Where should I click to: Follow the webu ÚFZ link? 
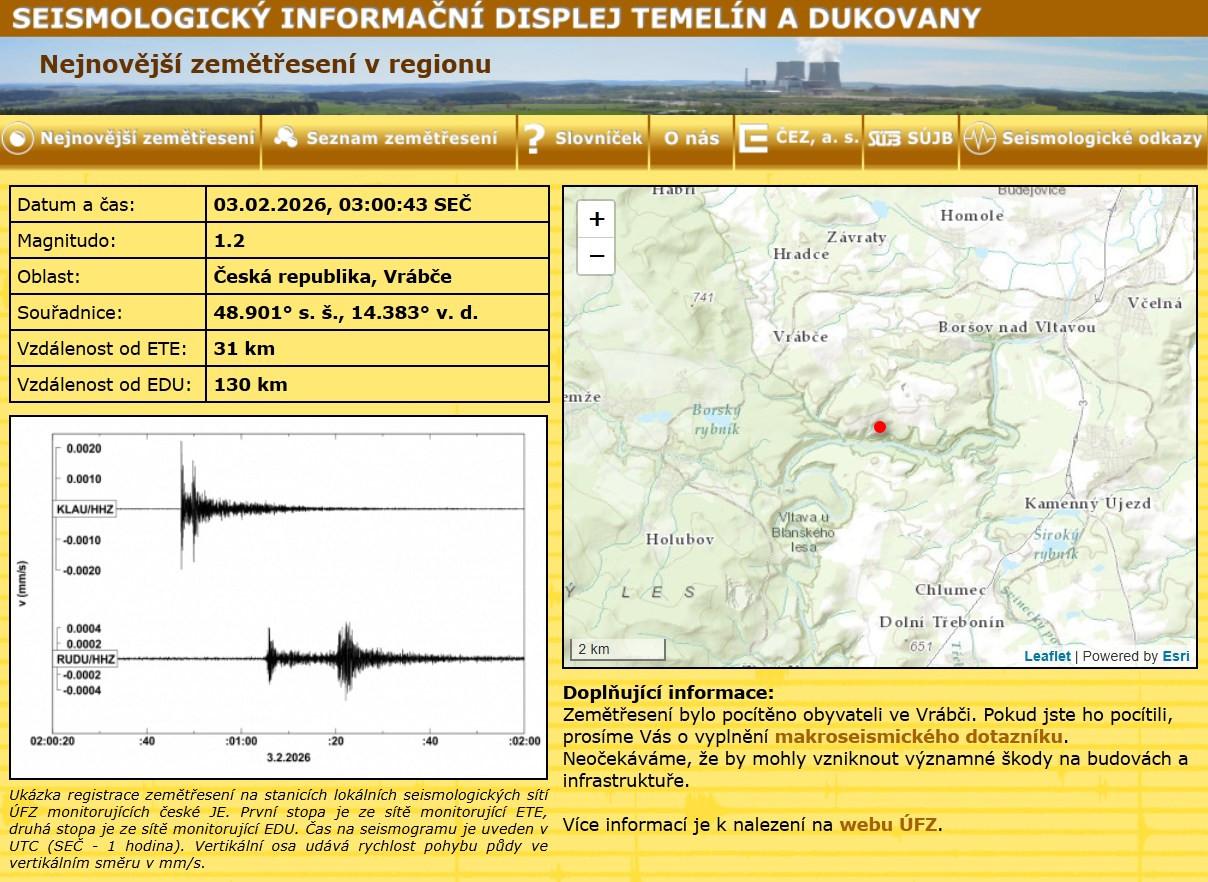point(888,825)
